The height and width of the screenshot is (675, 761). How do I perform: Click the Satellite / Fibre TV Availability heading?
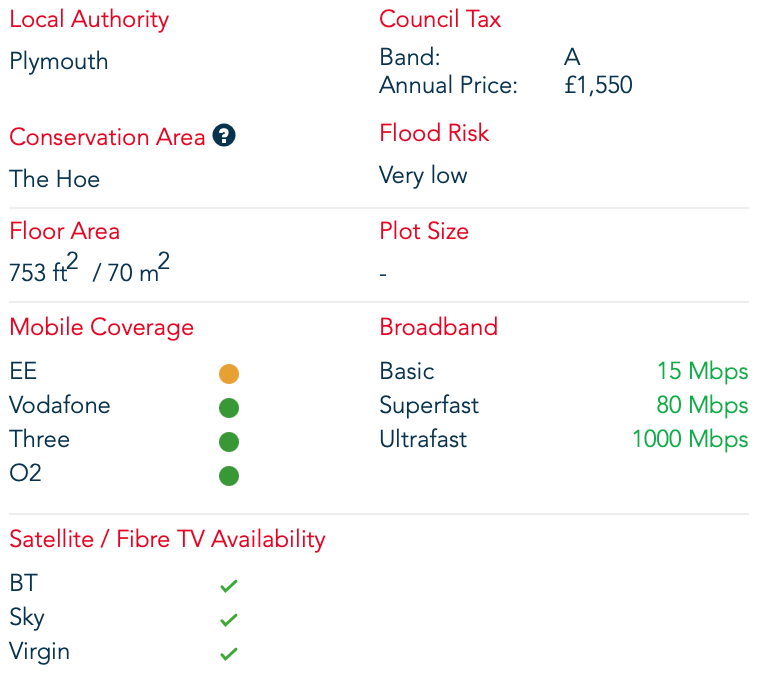point(167,539)
